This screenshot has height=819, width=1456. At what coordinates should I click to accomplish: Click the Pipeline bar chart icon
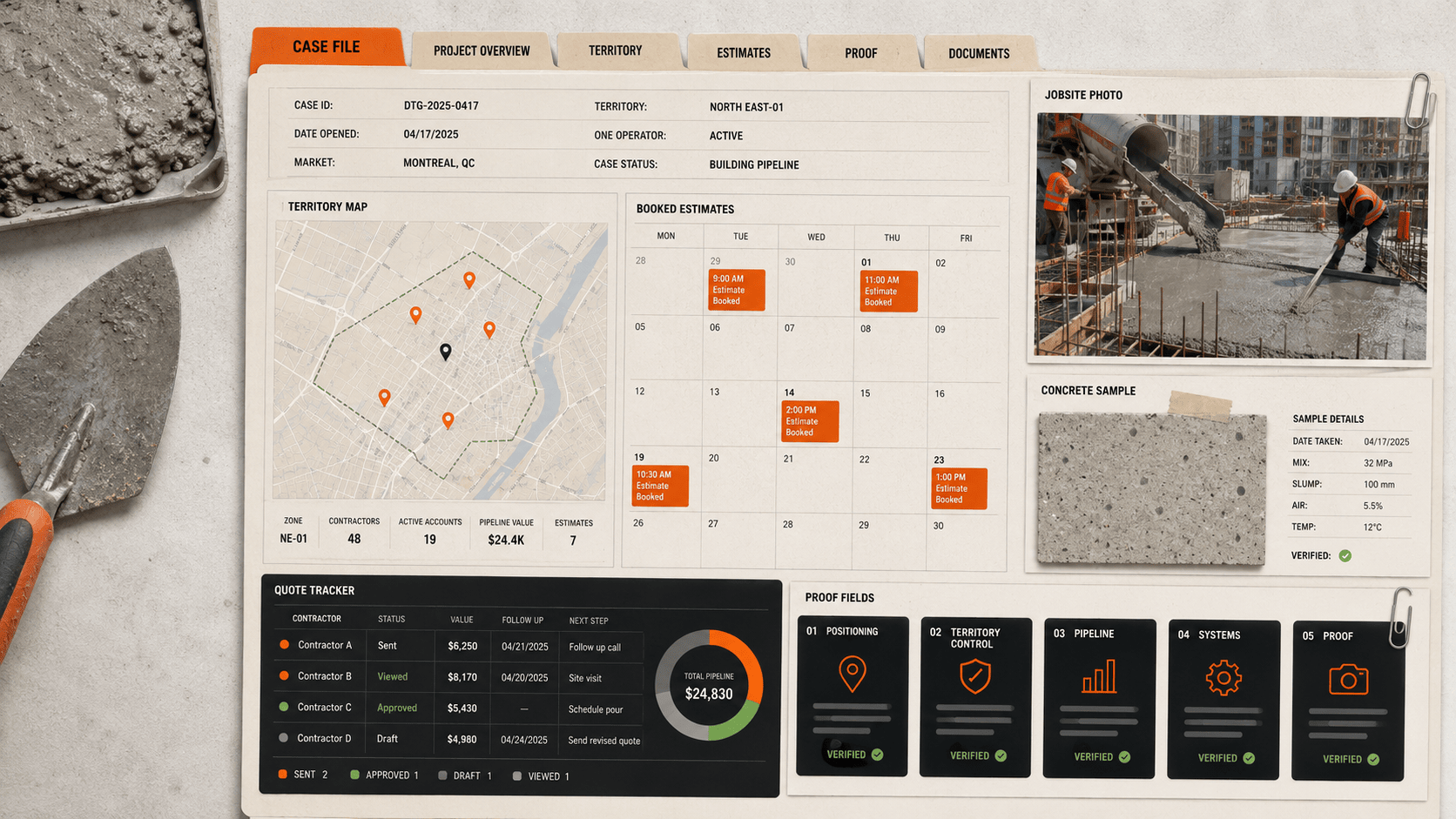coord(1099,676)
